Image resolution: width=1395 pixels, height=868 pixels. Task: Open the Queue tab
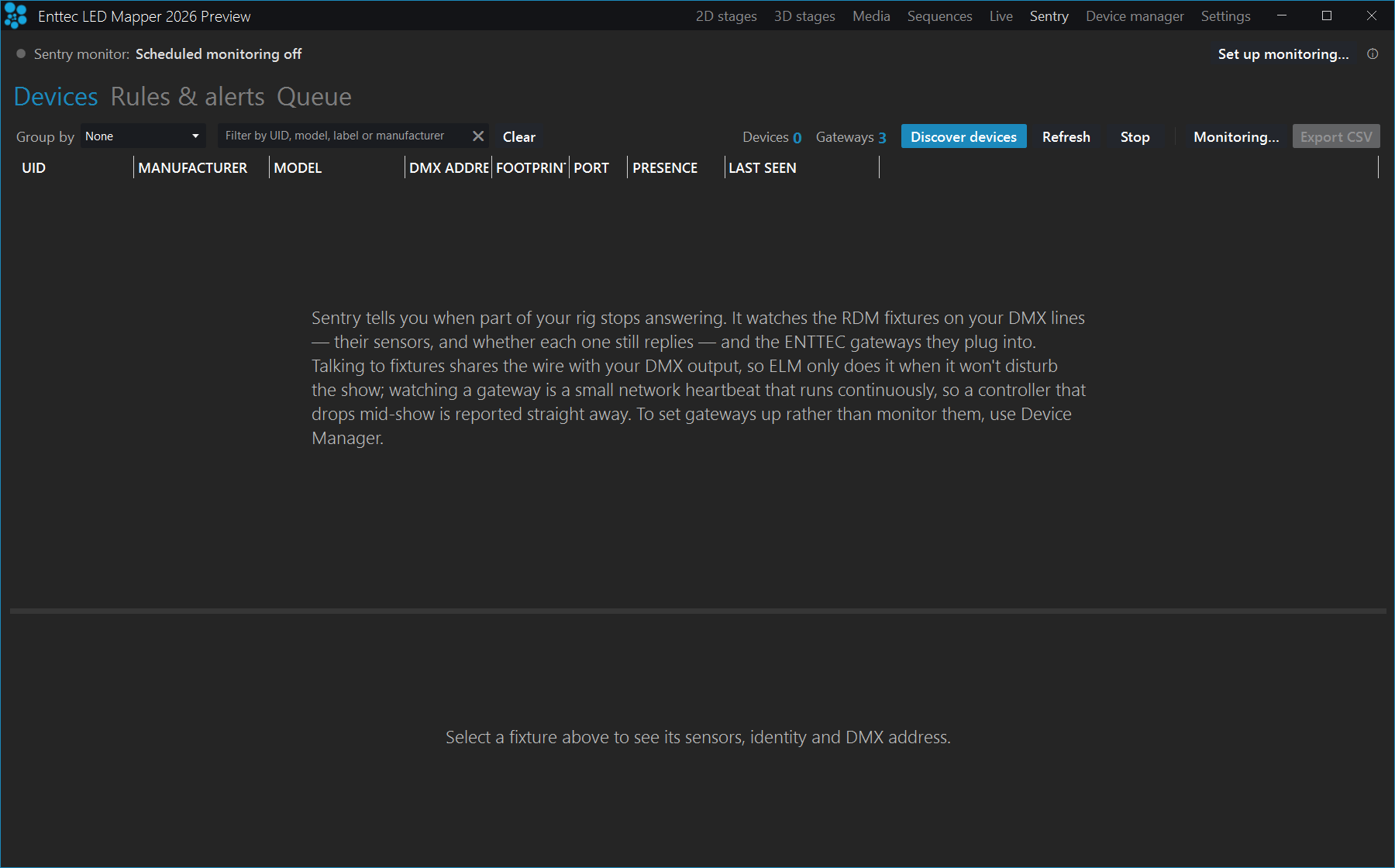(x=314, y=97)
